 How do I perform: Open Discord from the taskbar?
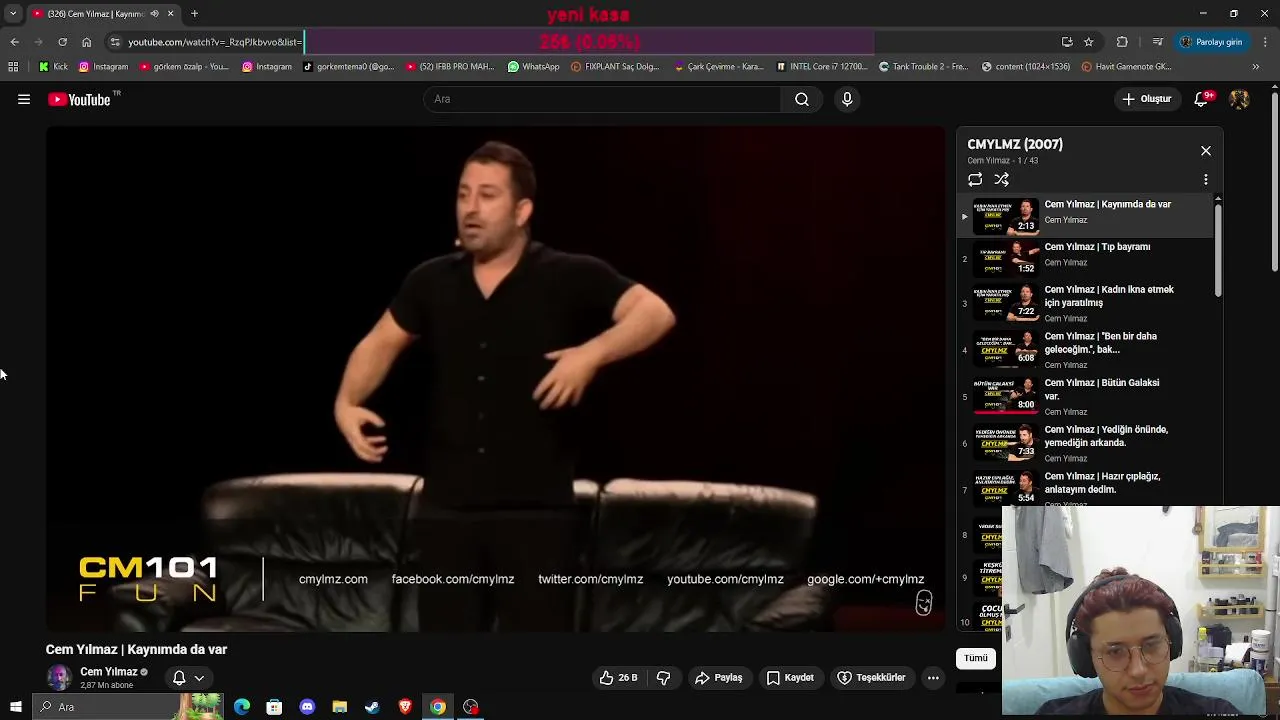[307, 707]
